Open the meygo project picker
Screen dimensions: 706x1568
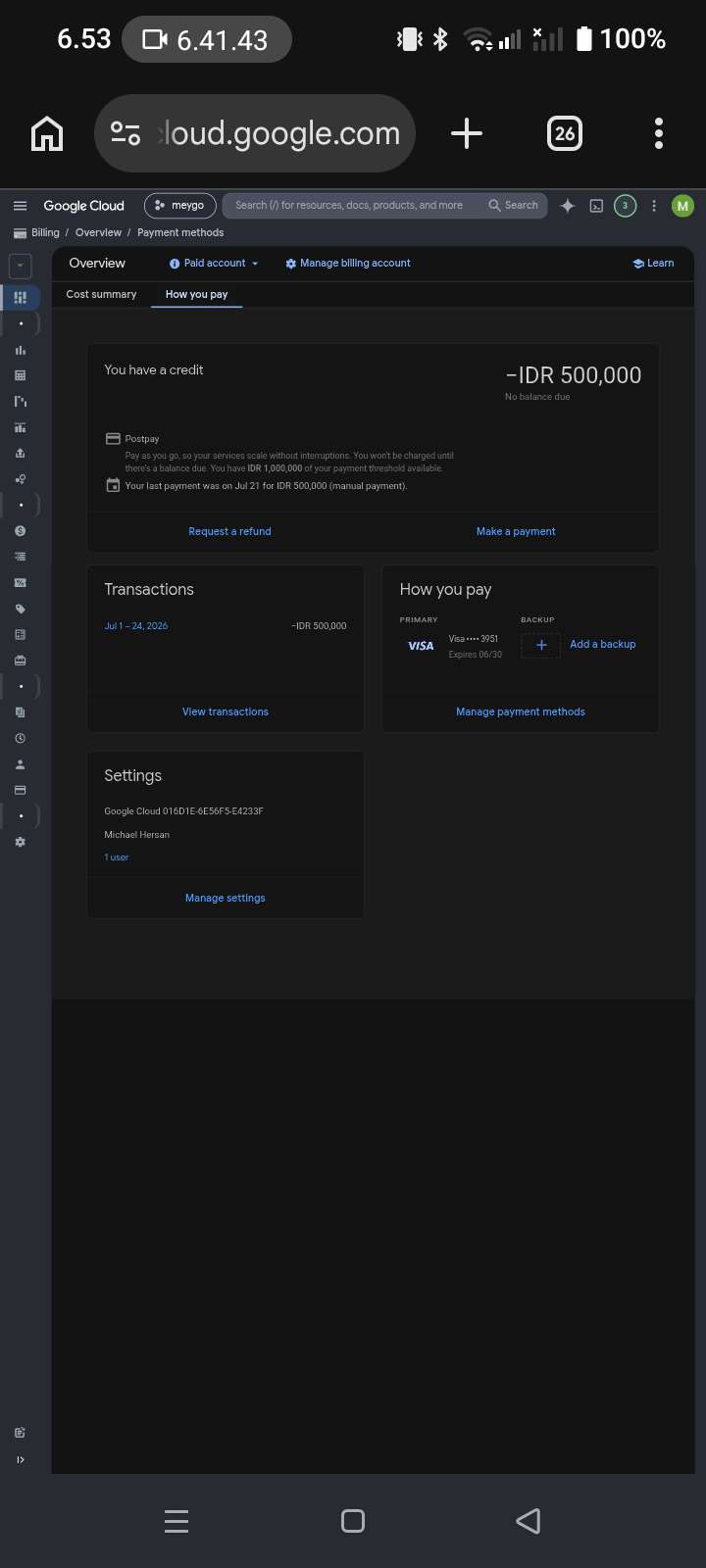point(180,206)
